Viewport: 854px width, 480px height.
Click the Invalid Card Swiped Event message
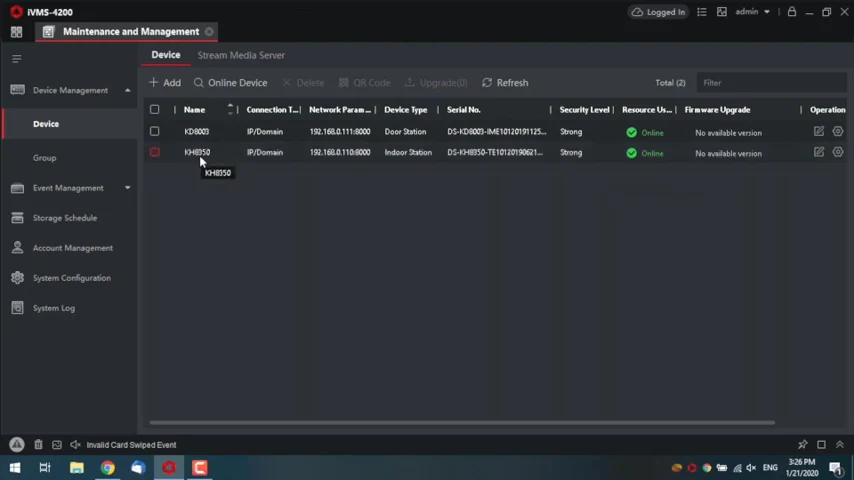(x=131, y=445)
